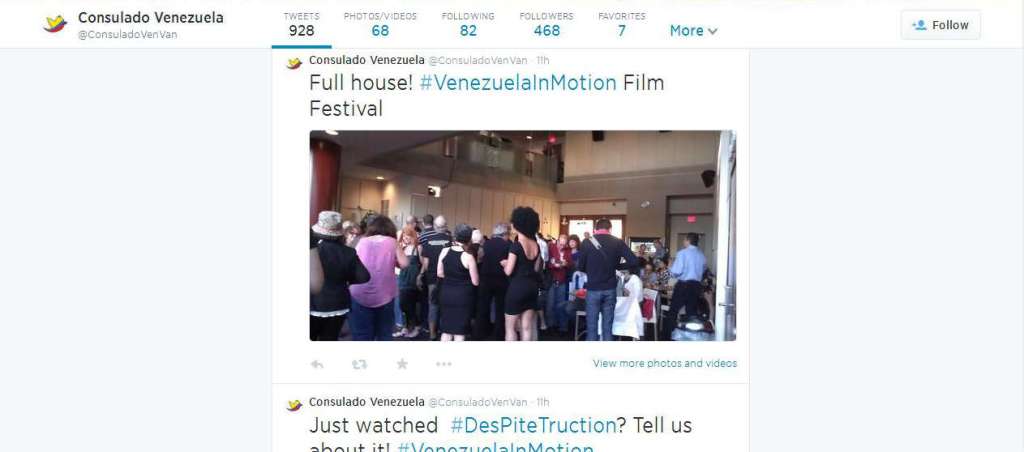Retweet the Full house tweet
The width and height of the screenshot is (1024, 452).
pyautogui.click(x=359, y=364)
